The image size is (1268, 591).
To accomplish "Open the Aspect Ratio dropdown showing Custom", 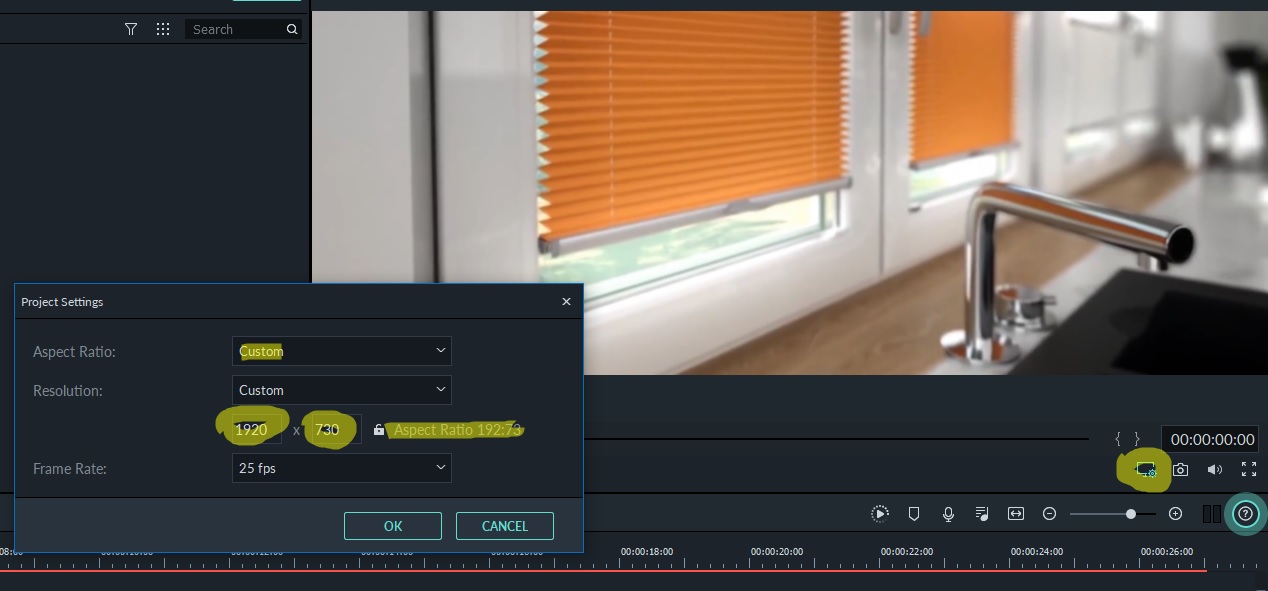I will coord(342,351).
